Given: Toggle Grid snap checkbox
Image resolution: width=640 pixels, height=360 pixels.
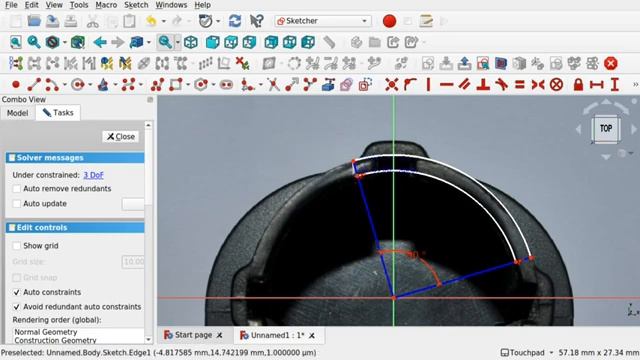Looking at the screenshot, I should tap(17, 278).
